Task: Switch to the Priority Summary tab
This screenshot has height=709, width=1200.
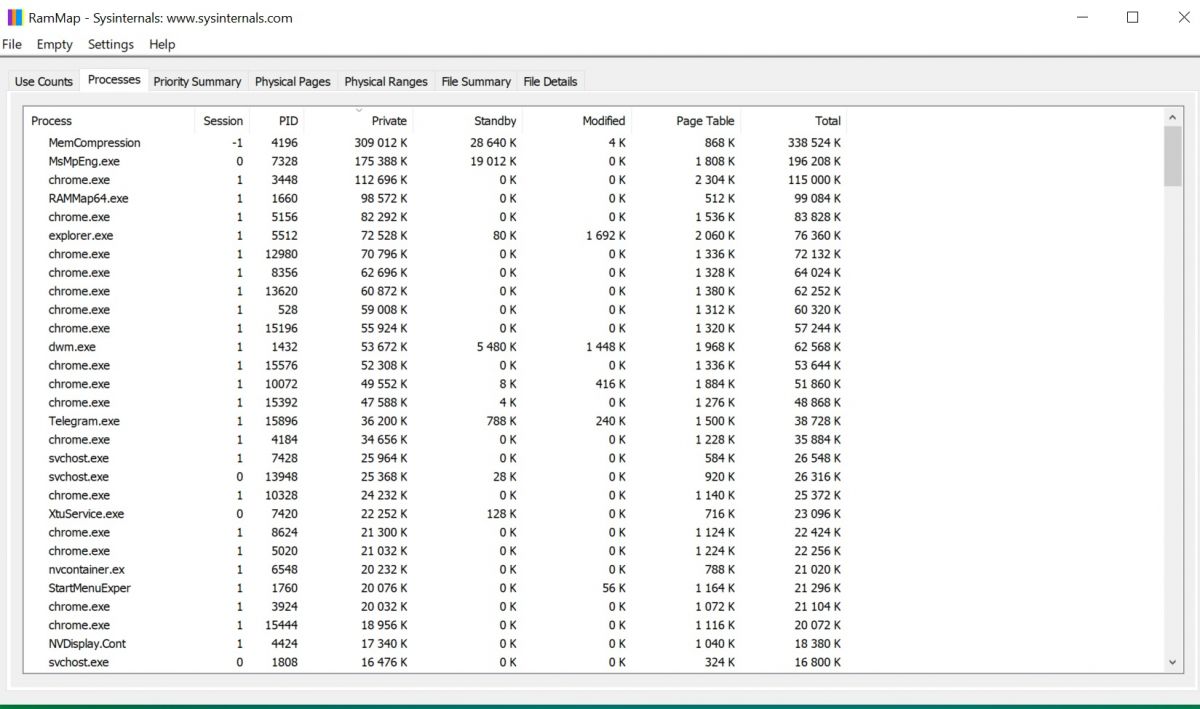Action: pyautogui.click(x=197, y=82)
